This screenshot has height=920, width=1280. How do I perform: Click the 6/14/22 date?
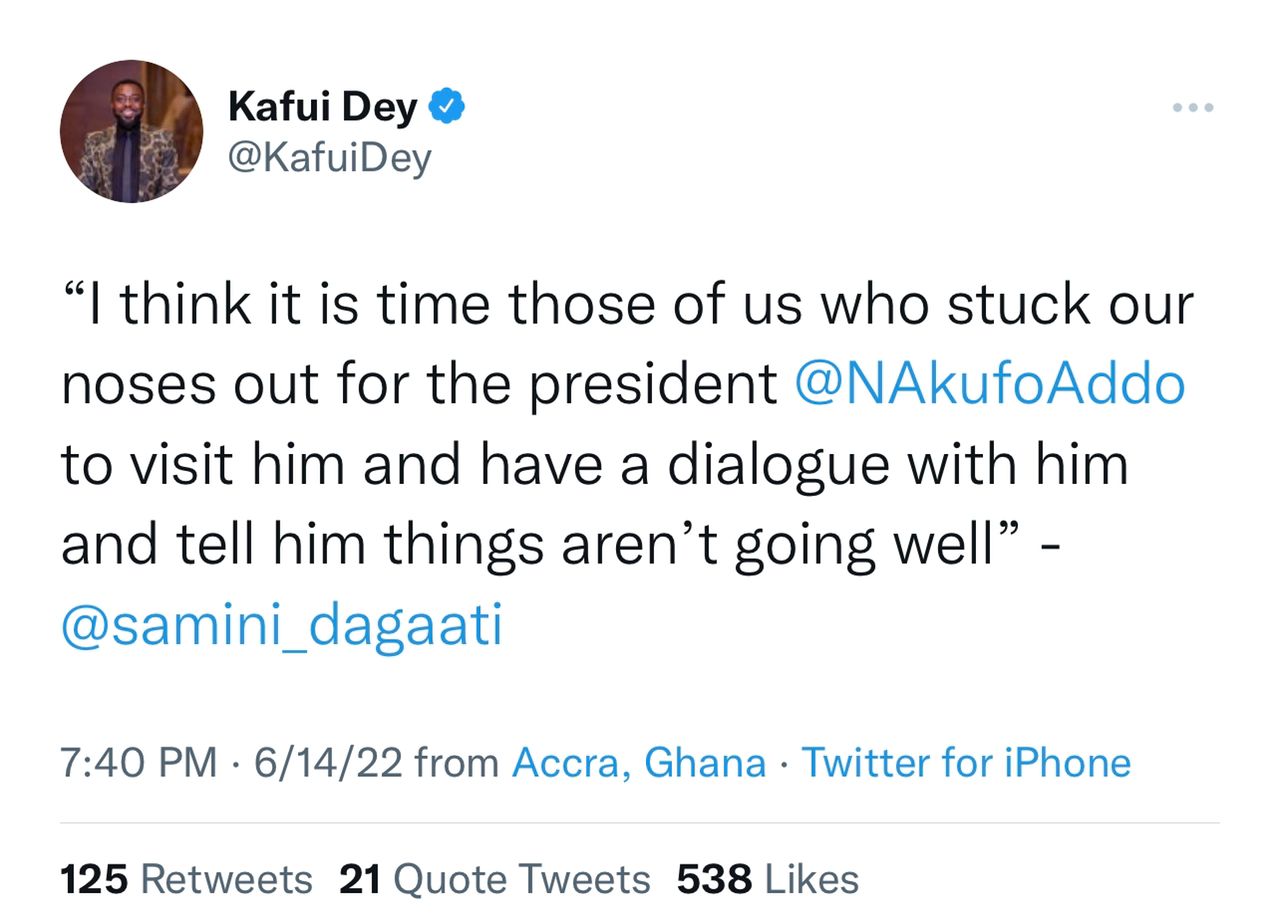328,763
